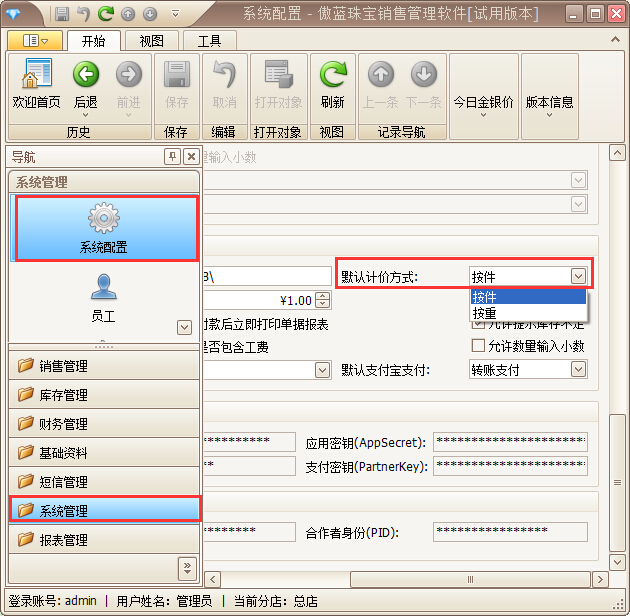Viewport: 630px width, 616px height.
Task: Open the 销售管理 navigation group
Action: [x=104, y=366]
